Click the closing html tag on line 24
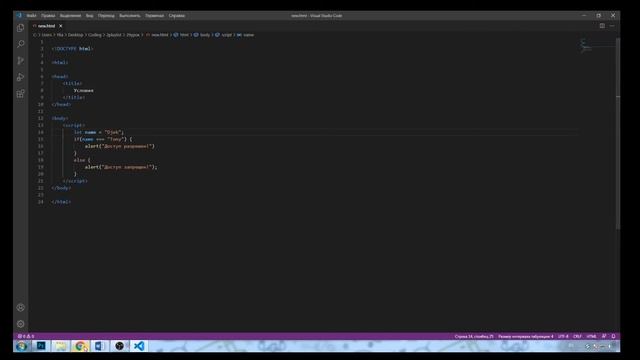 pos(61,202)
